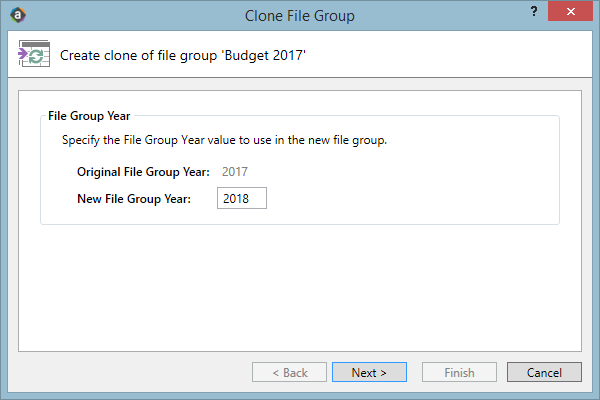Click the clone file group wizard icon
Screen dimensions: 600x400
[x=34, y=54]
